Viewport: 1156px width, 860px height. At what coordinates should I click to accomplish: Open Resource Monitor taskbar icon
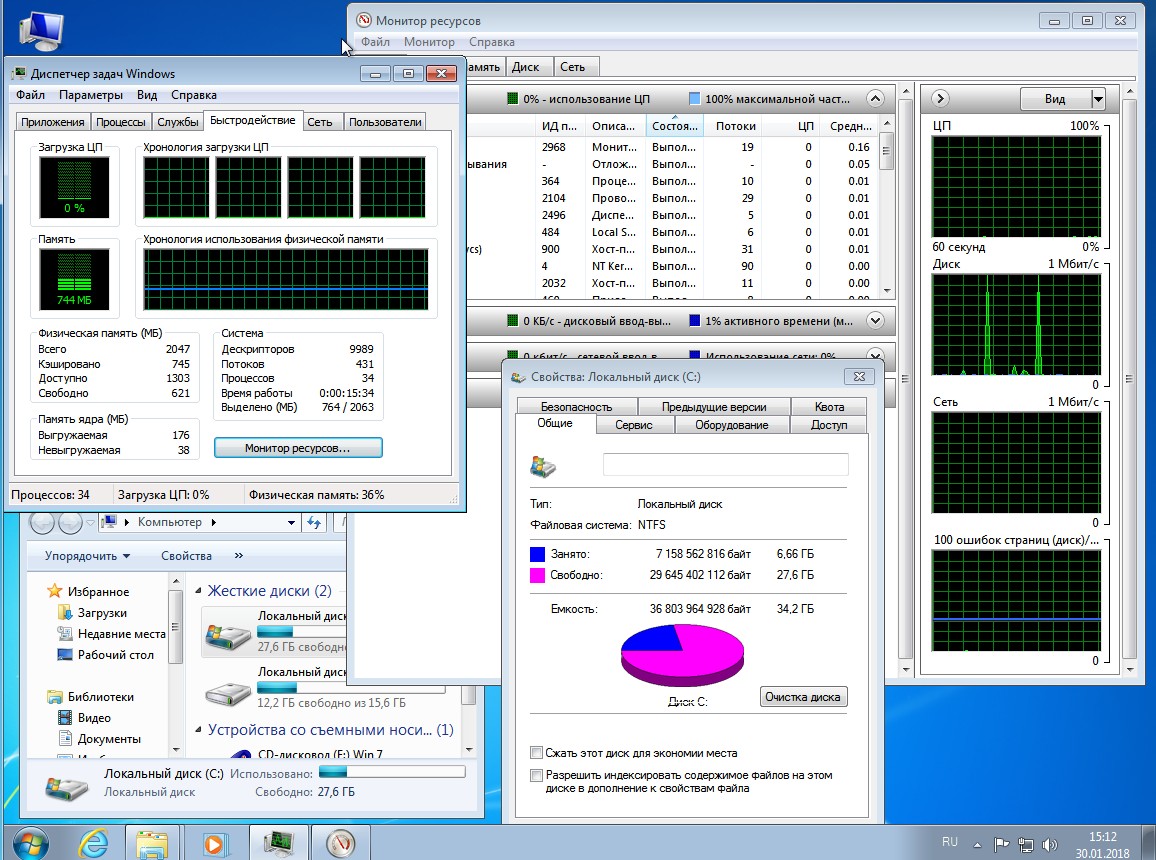(340, 843)
